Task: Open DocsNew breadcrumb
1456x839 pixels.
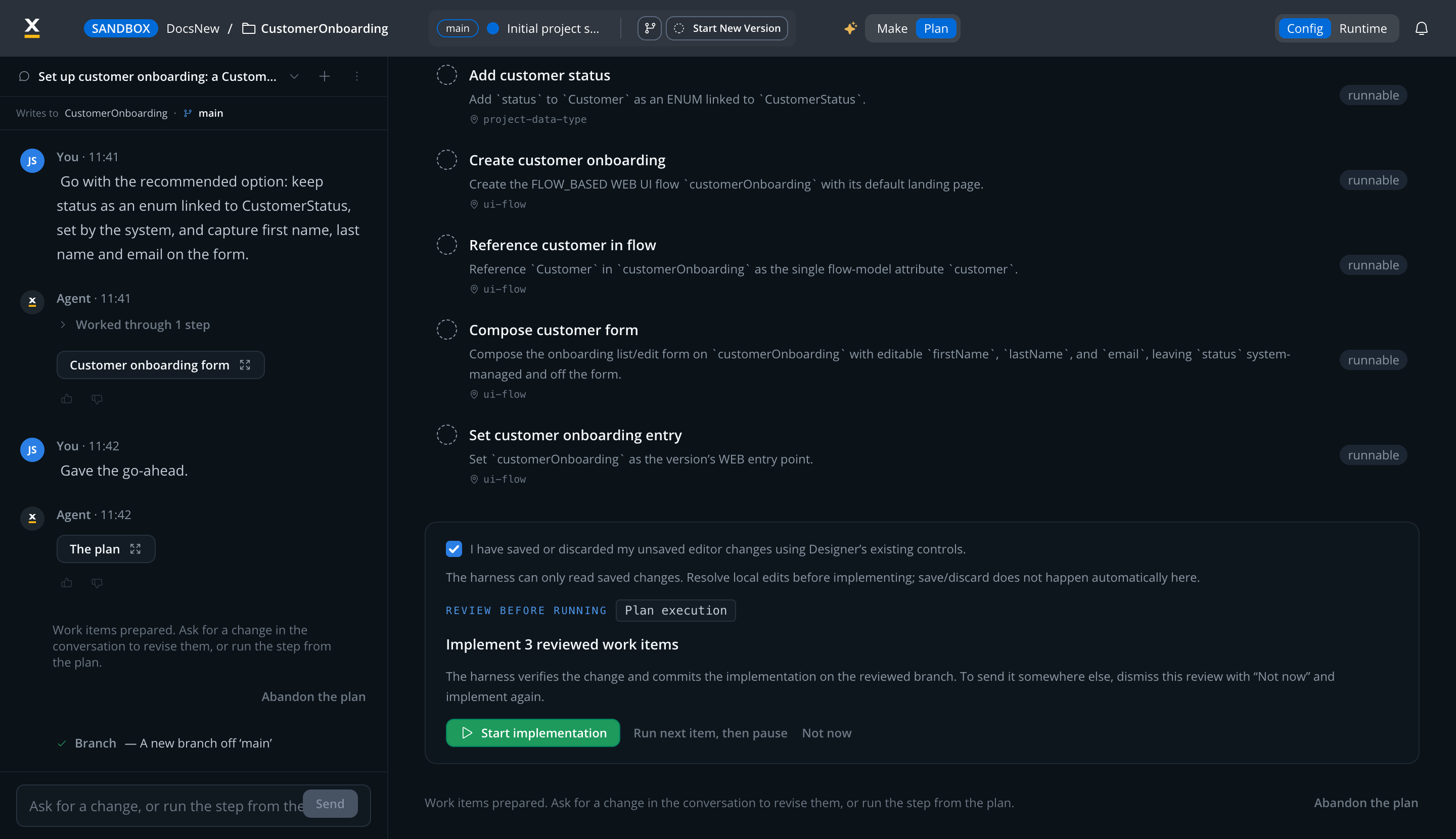Action: pos(193,28)
